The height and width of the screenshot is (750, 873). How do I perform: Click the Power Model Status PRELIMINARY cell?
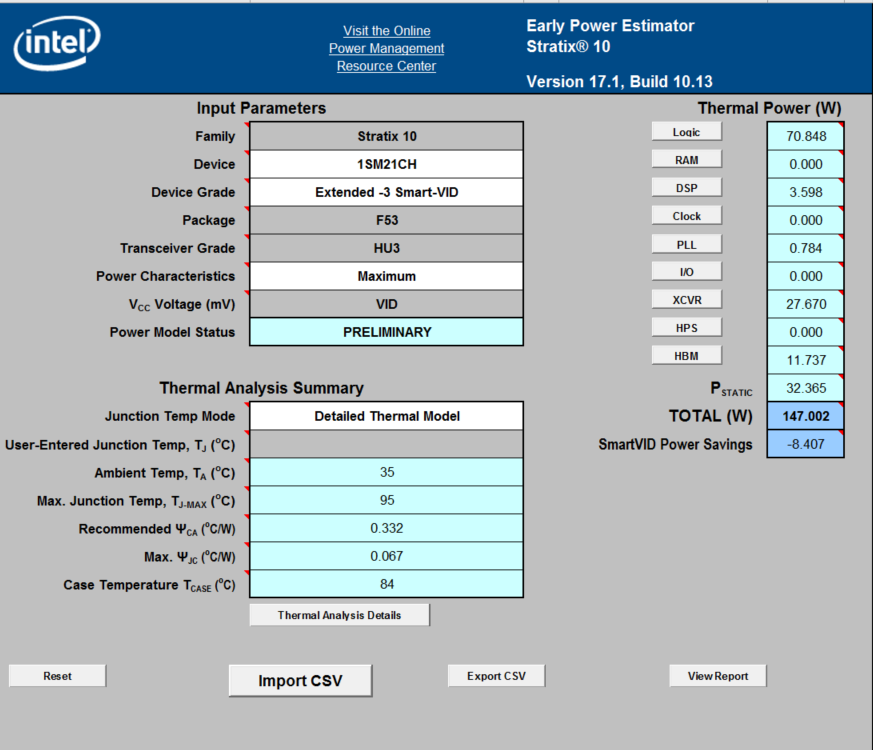(x=386, y=332)
